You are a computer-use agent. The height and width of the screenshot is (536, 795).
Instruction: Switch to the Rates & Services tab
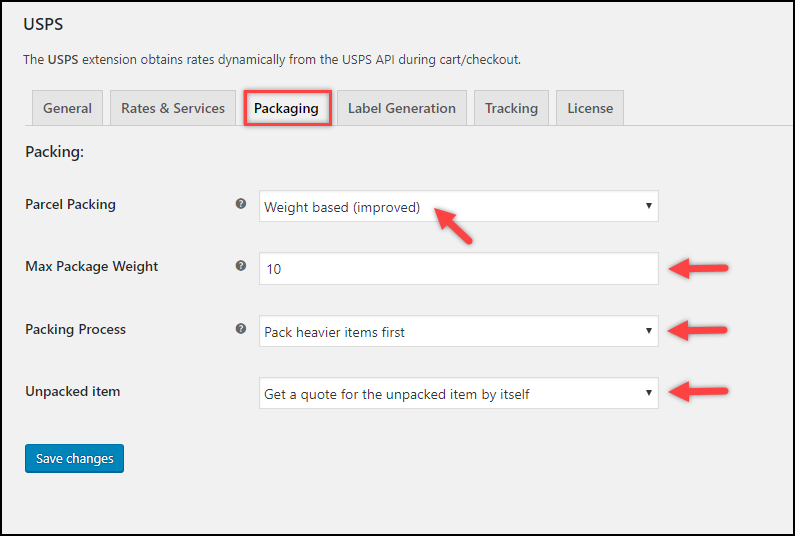173,108
